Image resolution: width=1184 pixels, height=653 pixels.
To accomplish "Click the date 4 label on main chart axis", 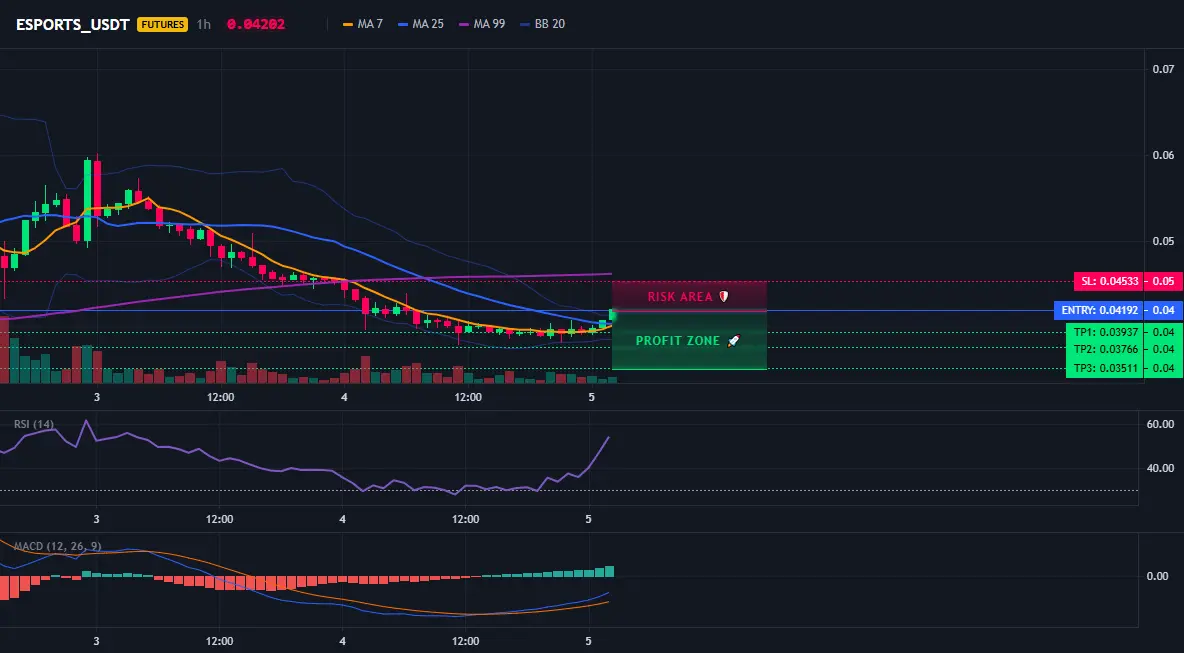I will coord(344,397).
